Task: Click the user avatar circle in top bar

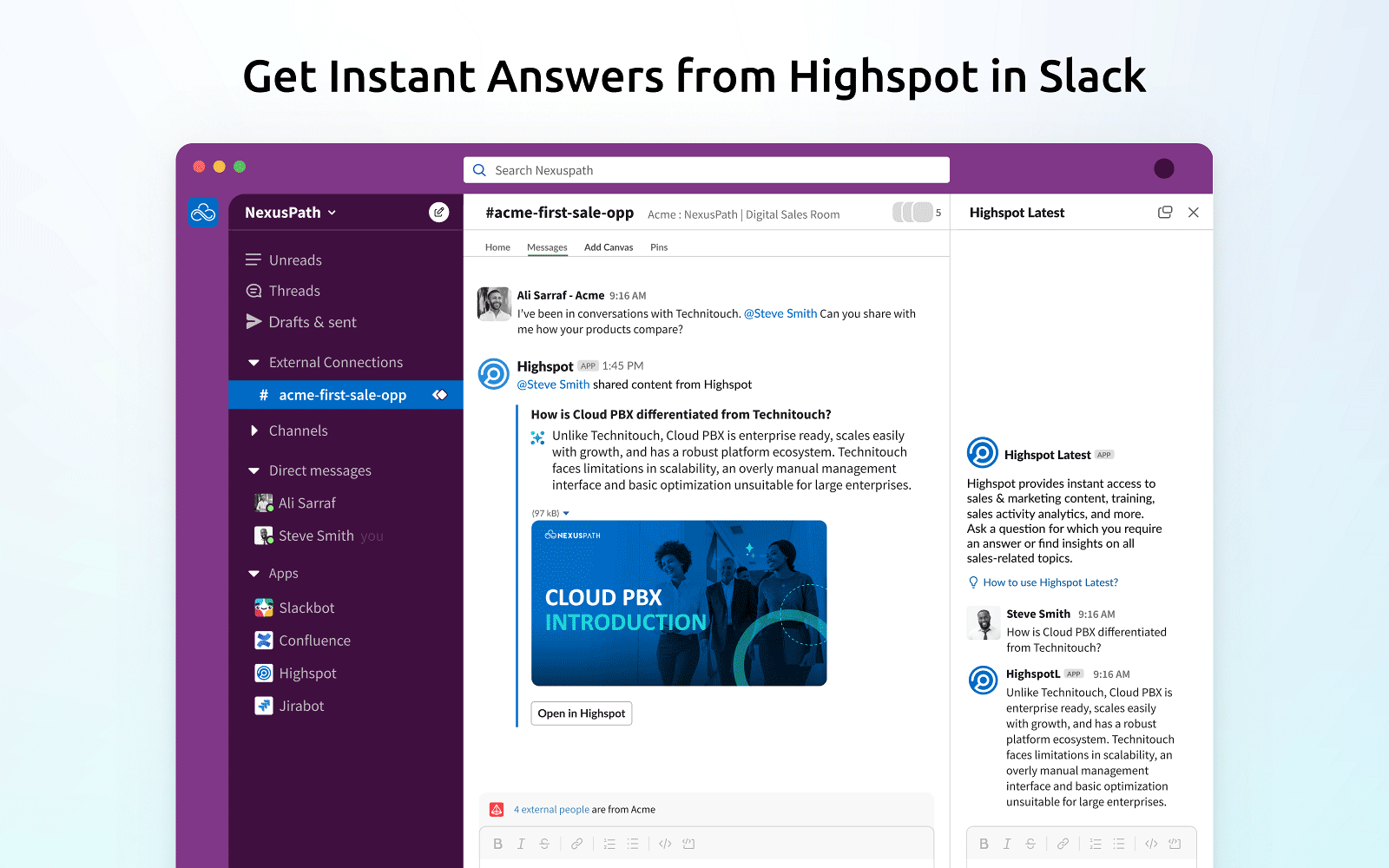Action: pyautogui.click(x=1164, y=168)
